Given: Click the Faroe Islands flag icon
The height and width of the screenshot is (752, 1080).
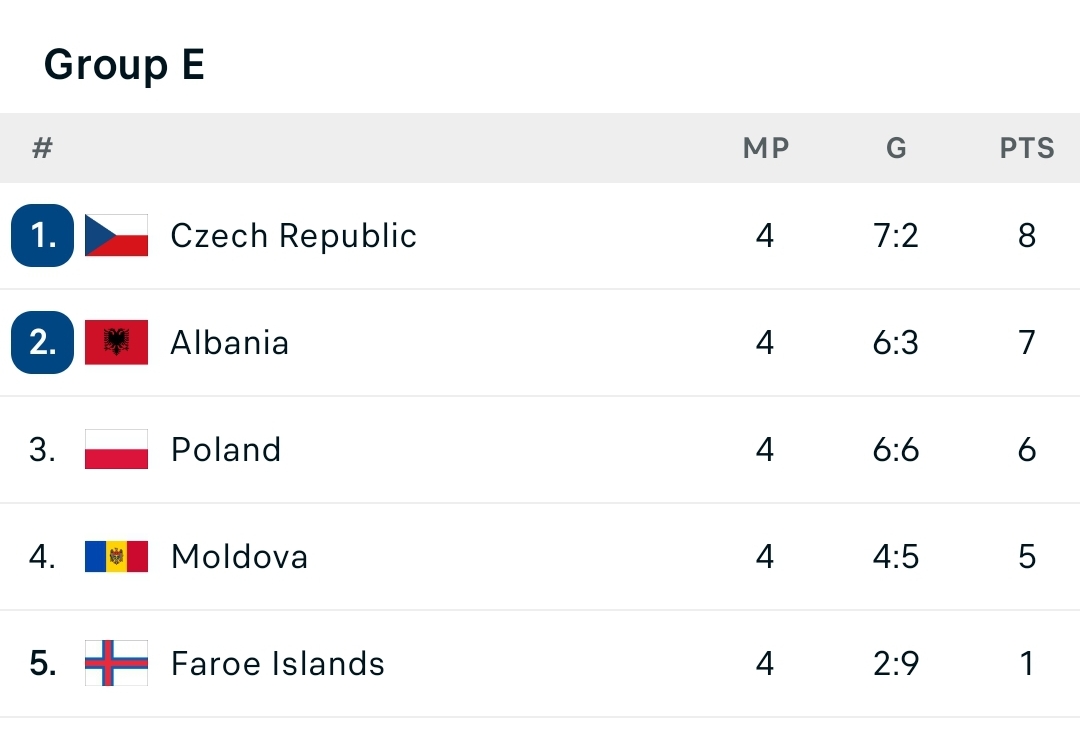Looking at the screenshot, I should [x=116, y=663].
